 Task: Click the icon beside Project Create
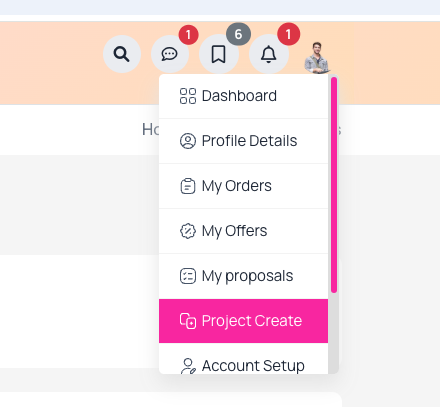click(188, 321)
